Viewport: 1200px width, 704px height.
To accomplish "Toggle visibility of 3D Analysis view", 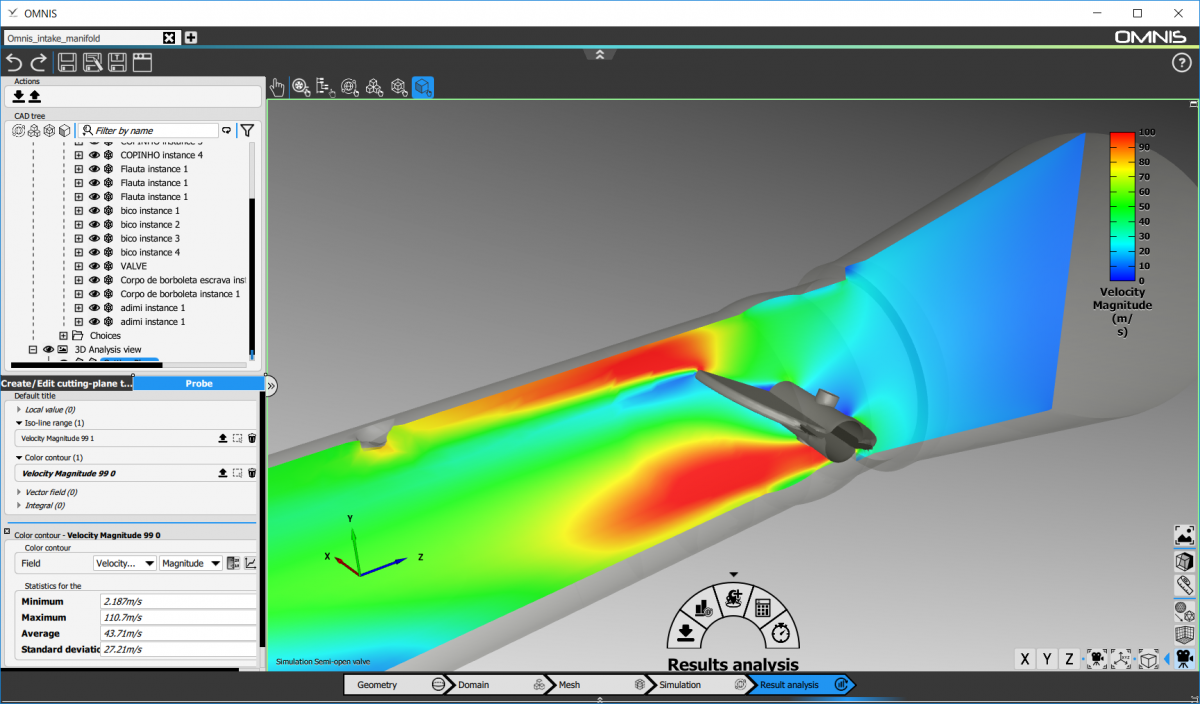I will coord(47,350).
